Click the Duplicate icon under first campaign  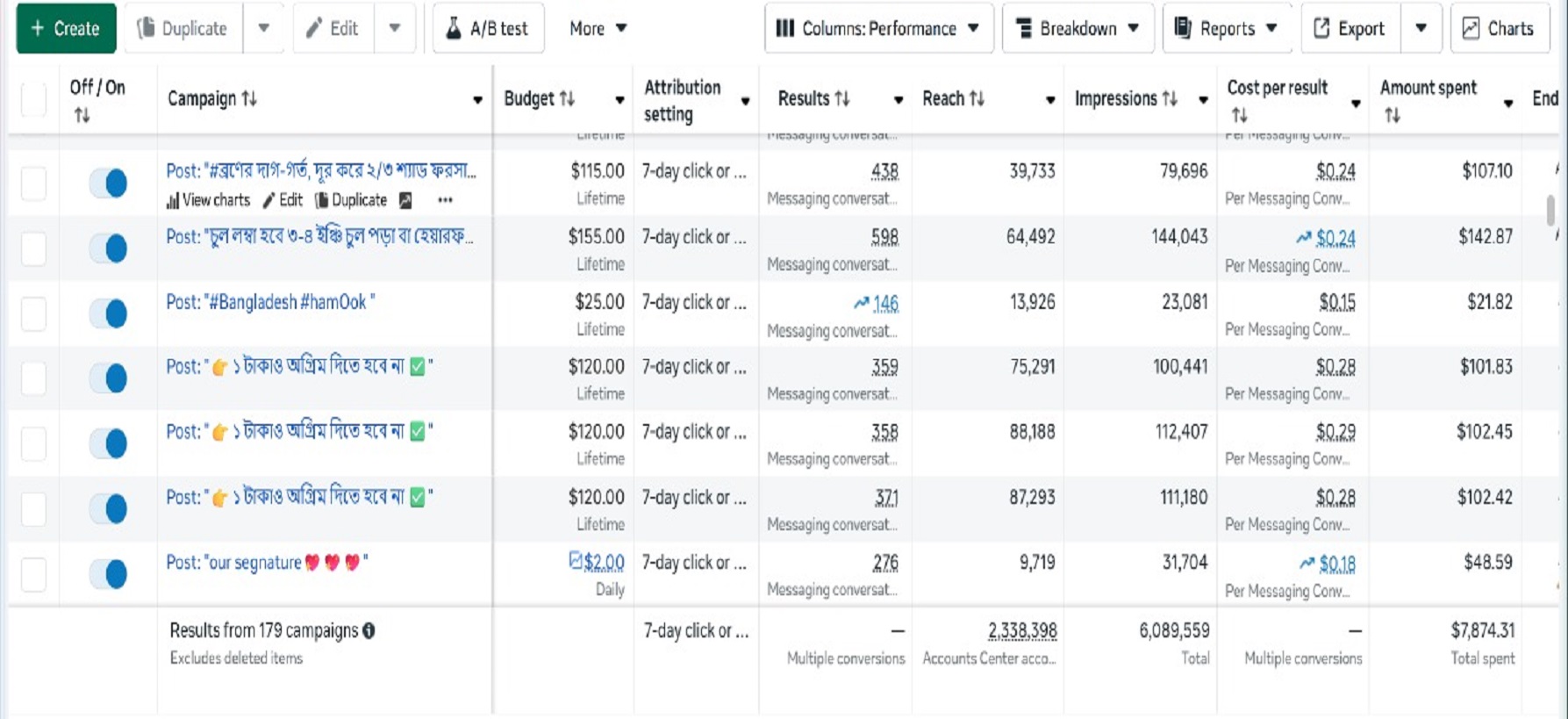[322, 200]
